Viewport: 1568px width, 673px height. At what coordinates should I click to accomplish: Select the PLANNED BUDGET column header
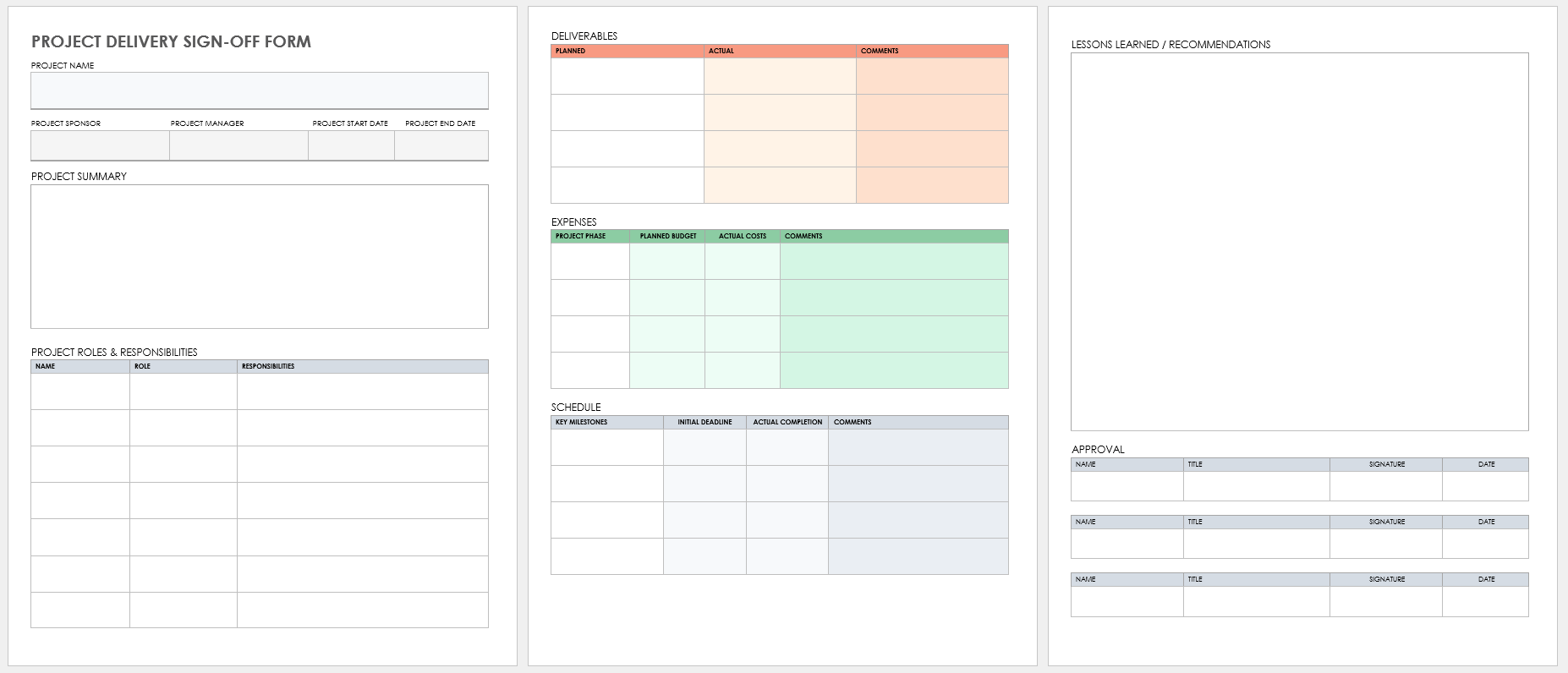click(668, 236)
